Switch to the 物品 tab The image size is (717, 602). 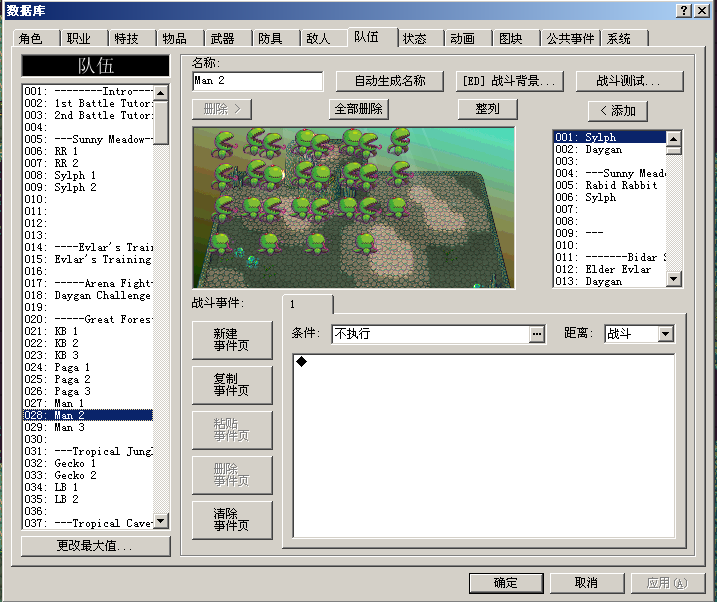click(x=180, y=38)
